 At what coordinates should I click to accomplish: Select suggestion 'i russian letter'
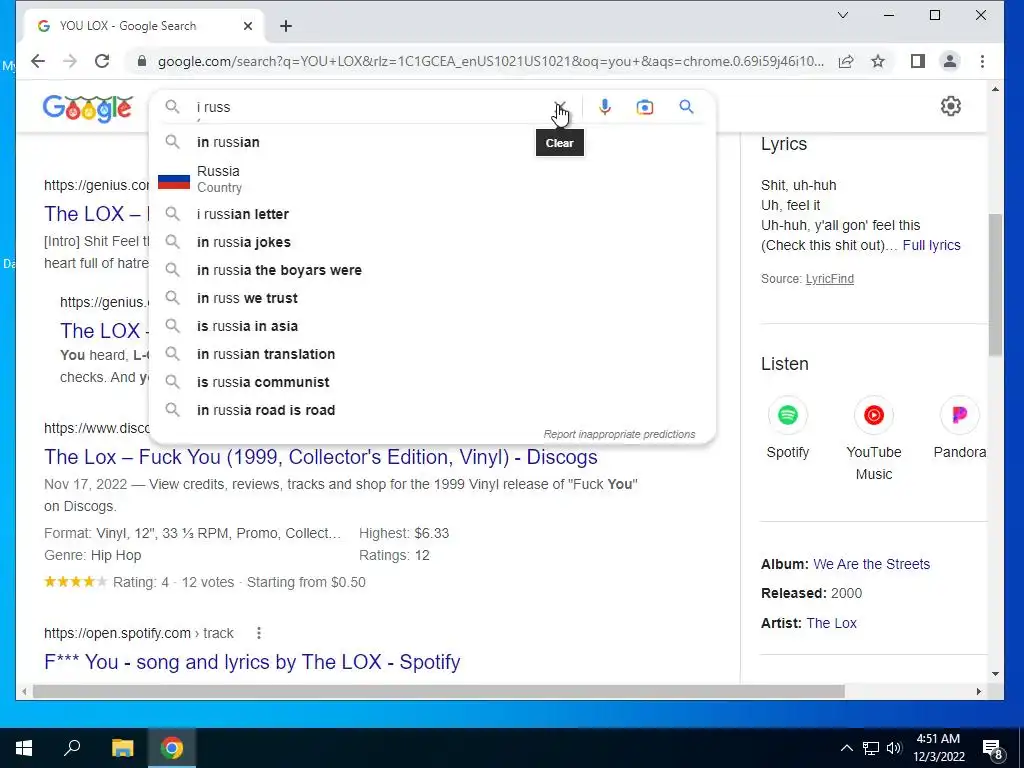(432, 214)
